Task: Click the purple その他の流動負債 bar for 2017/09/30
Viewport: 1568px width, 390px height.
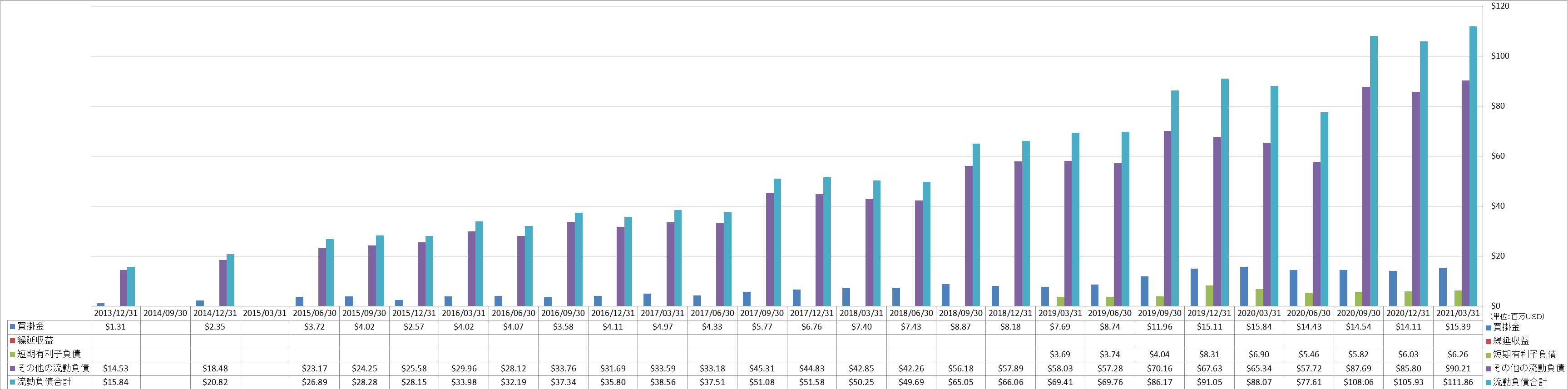Action: click(x=770, y=249)
